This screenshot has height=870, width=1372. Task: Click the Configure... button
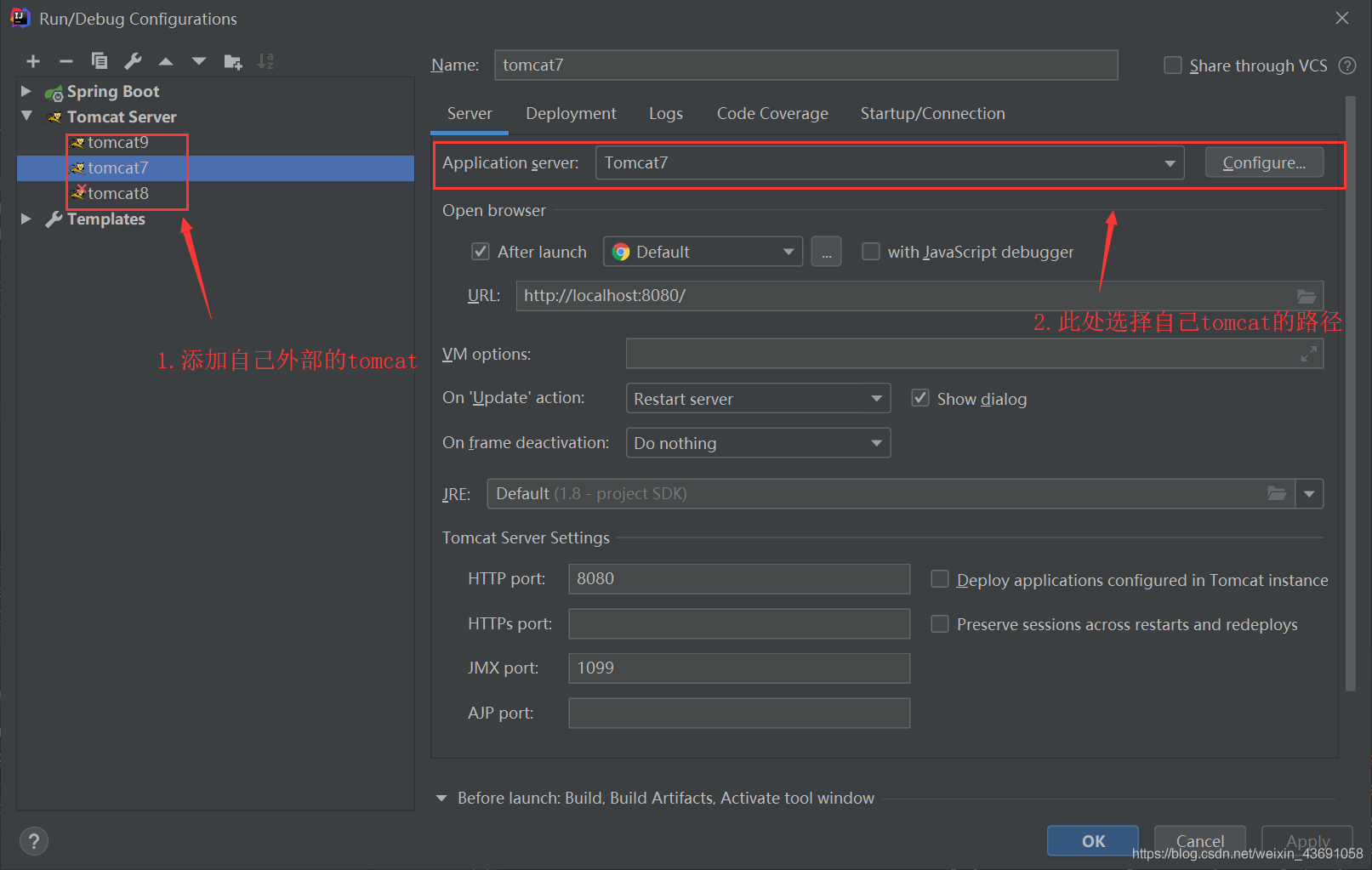pyautogui.click(x=1264, y=162)
